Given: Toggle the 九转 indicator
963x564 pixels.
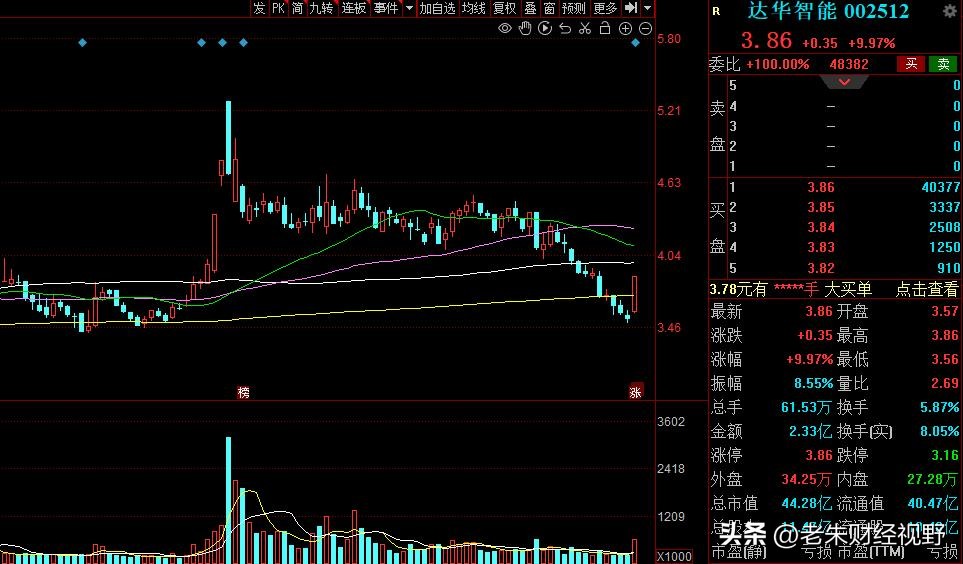Looking at the screenshot, I should (x=321, y=8).
